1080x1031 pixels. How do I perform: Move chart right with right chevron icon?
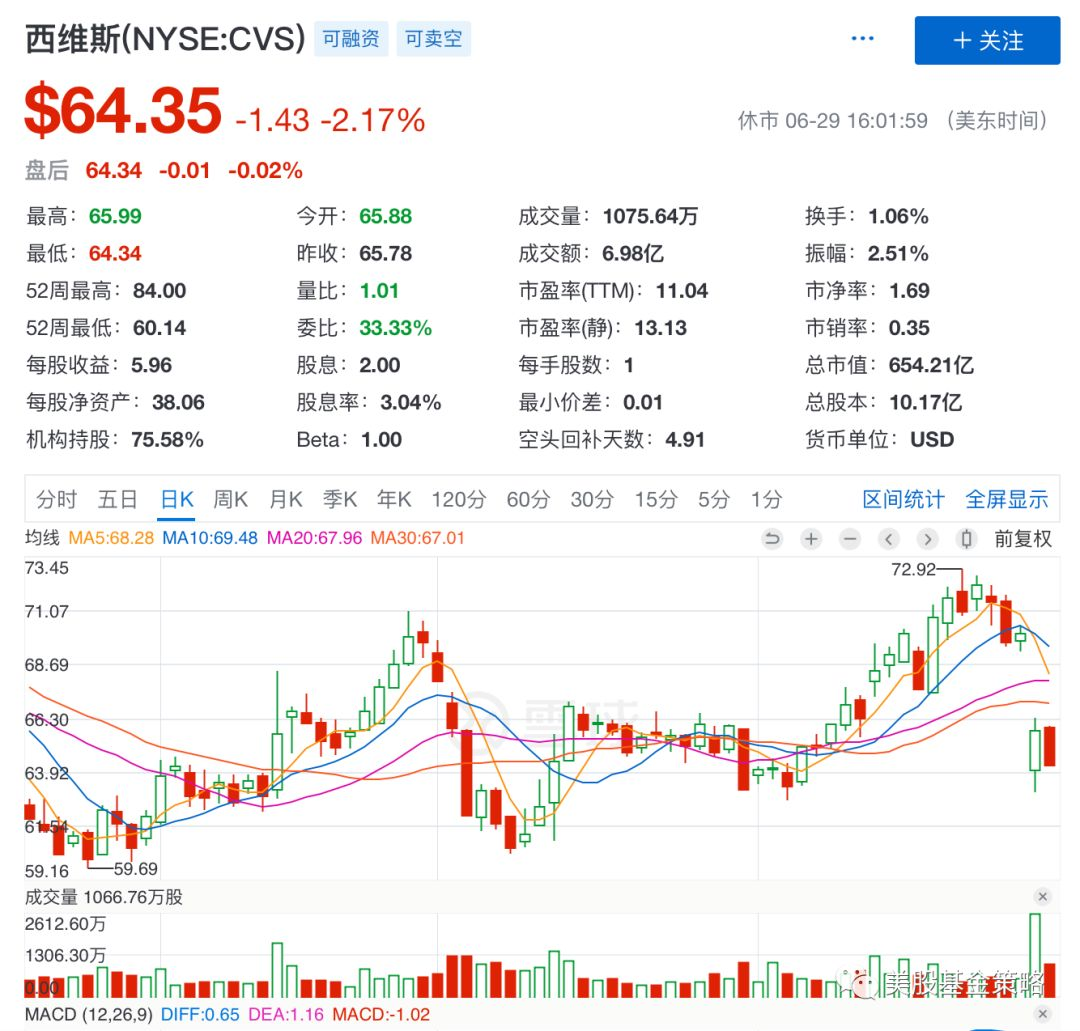tap(928, 539)
